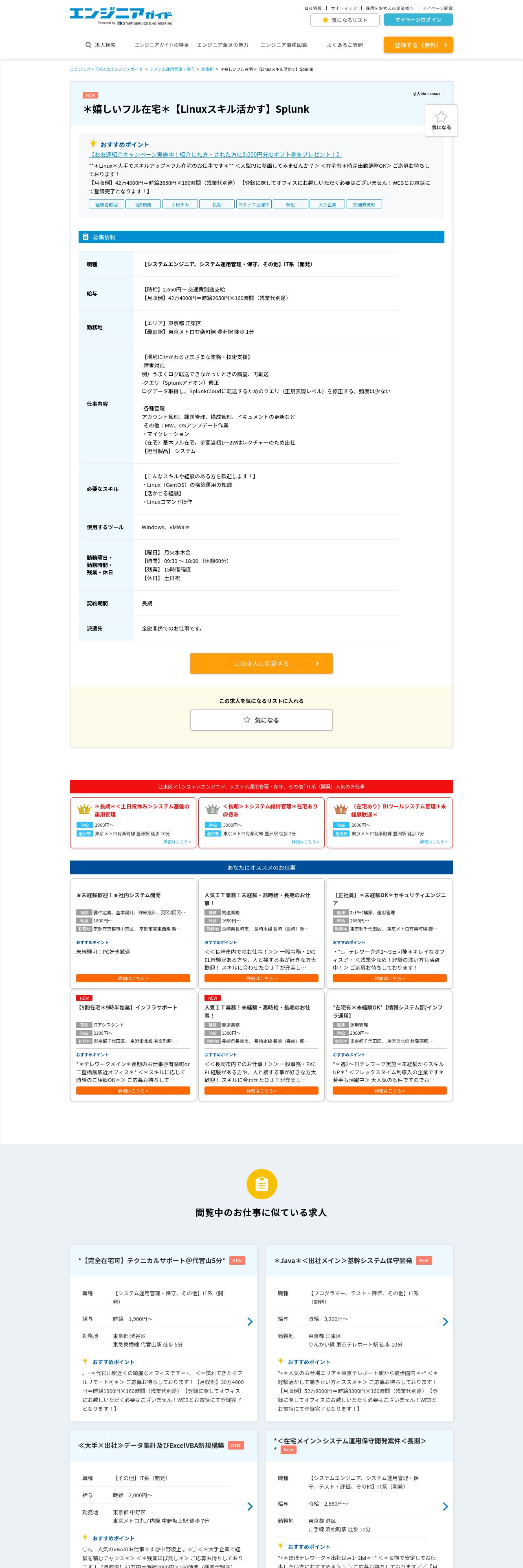
Task: Click the crown icon of rank 3 job
Action: pos(341,810)
